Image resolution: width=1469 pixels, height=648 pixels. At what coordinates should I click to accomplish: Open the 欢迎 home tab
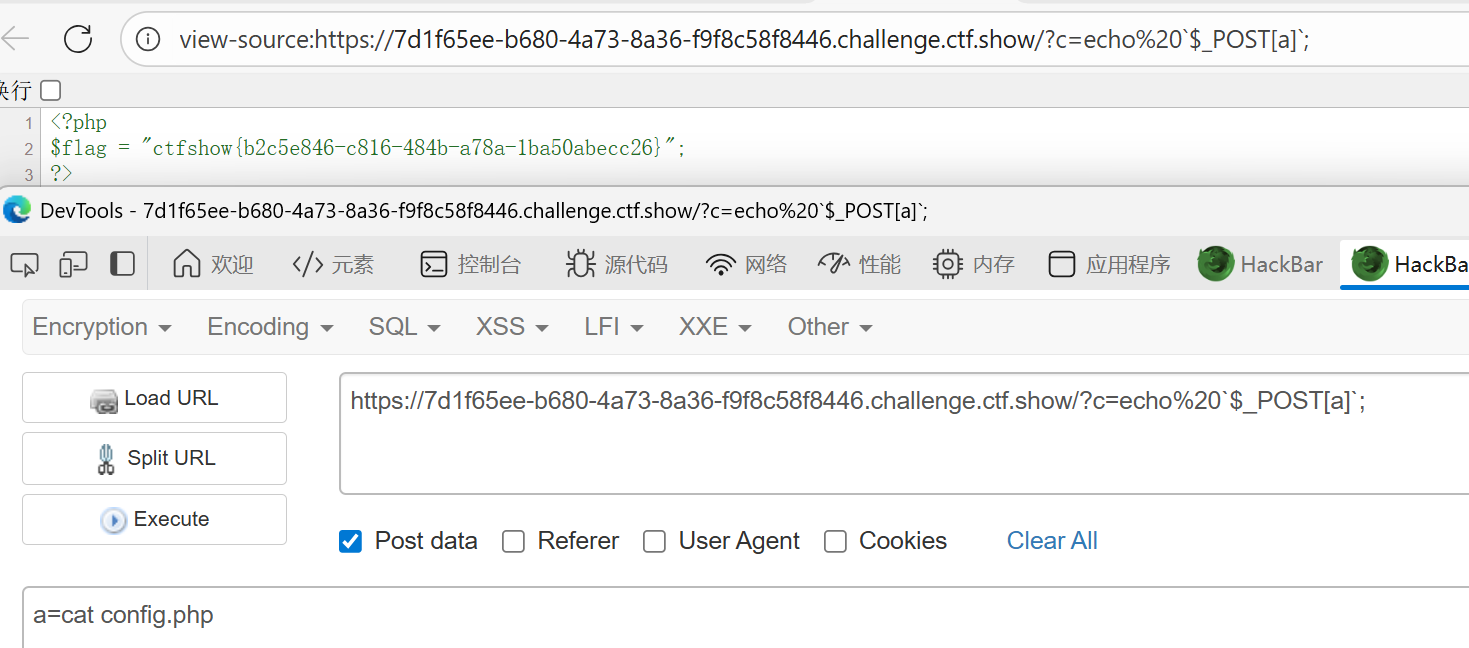pyautogui.click(x=213, y=264)
